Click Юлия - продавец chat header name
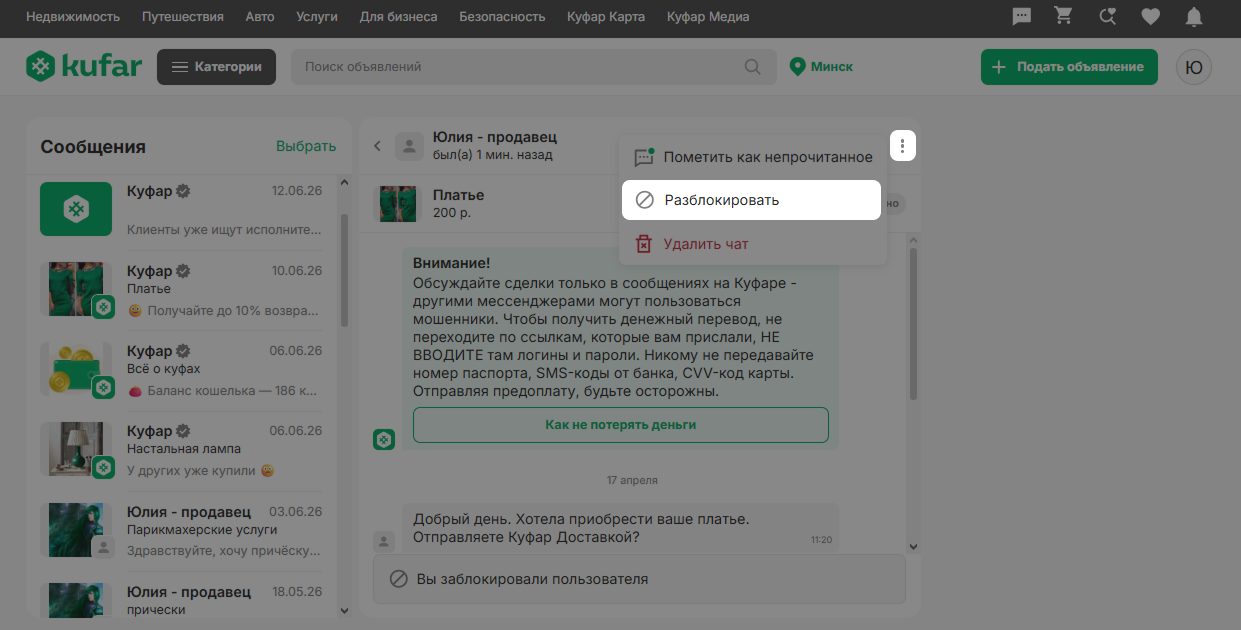This screenshot has width=1241, height=630. click(x=495, y=137)
